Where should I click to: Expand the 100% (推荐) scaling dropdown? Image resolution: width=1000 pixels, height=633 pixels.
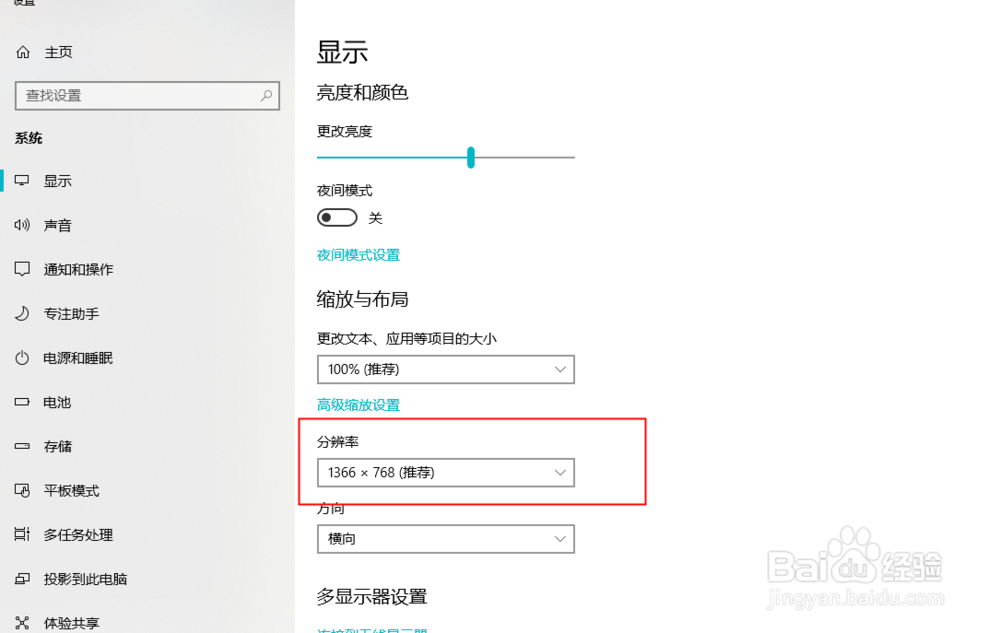click(446, 370)
